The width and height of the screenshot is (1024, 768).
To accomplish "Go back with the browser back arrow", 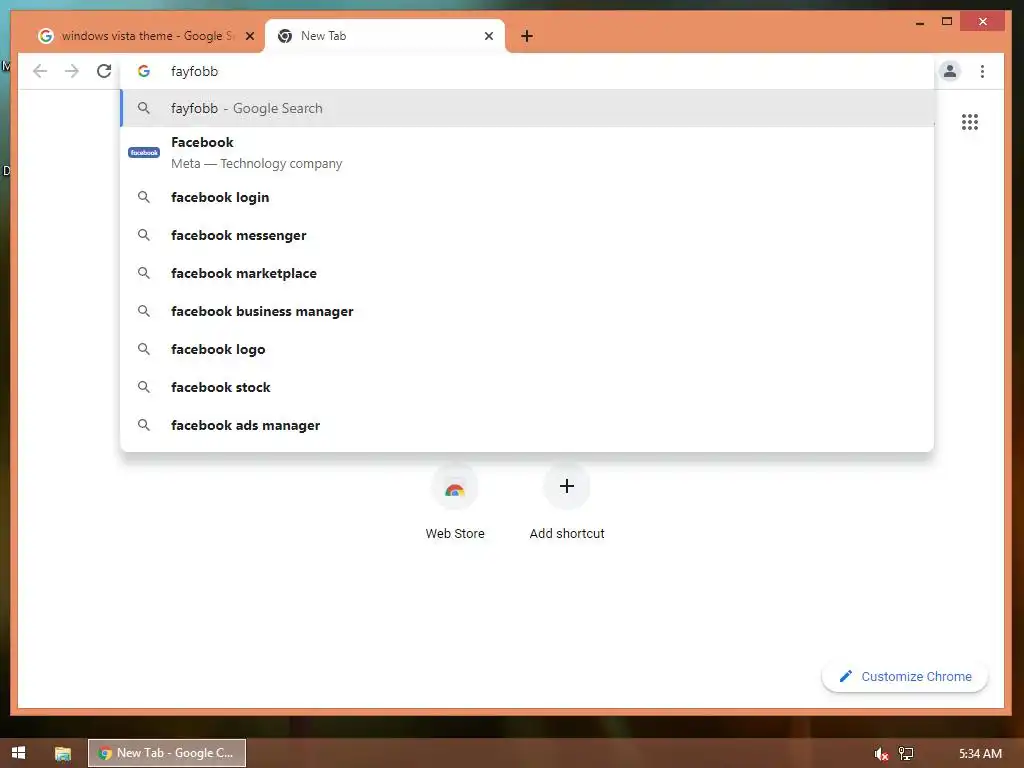I will 40,71.
